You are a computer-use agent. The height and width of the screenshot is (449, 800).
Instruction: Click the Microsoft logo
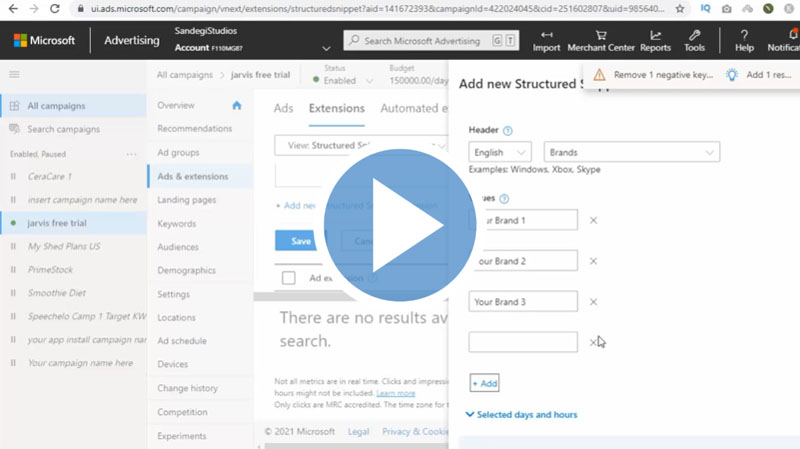click(44, 40)
